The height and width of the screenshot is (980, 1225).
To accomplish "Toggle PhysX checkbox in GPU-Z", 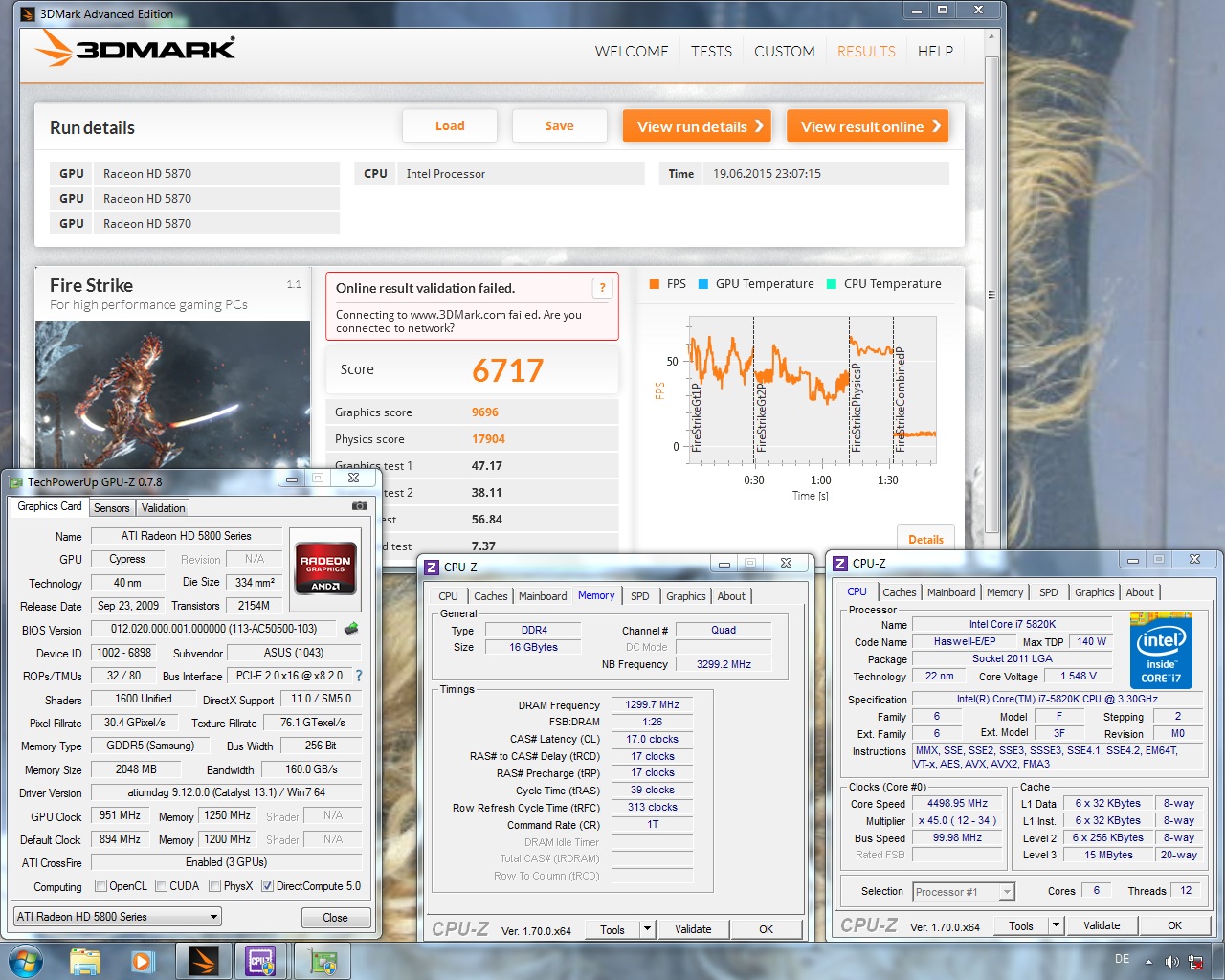I will [x=214, y=886].
